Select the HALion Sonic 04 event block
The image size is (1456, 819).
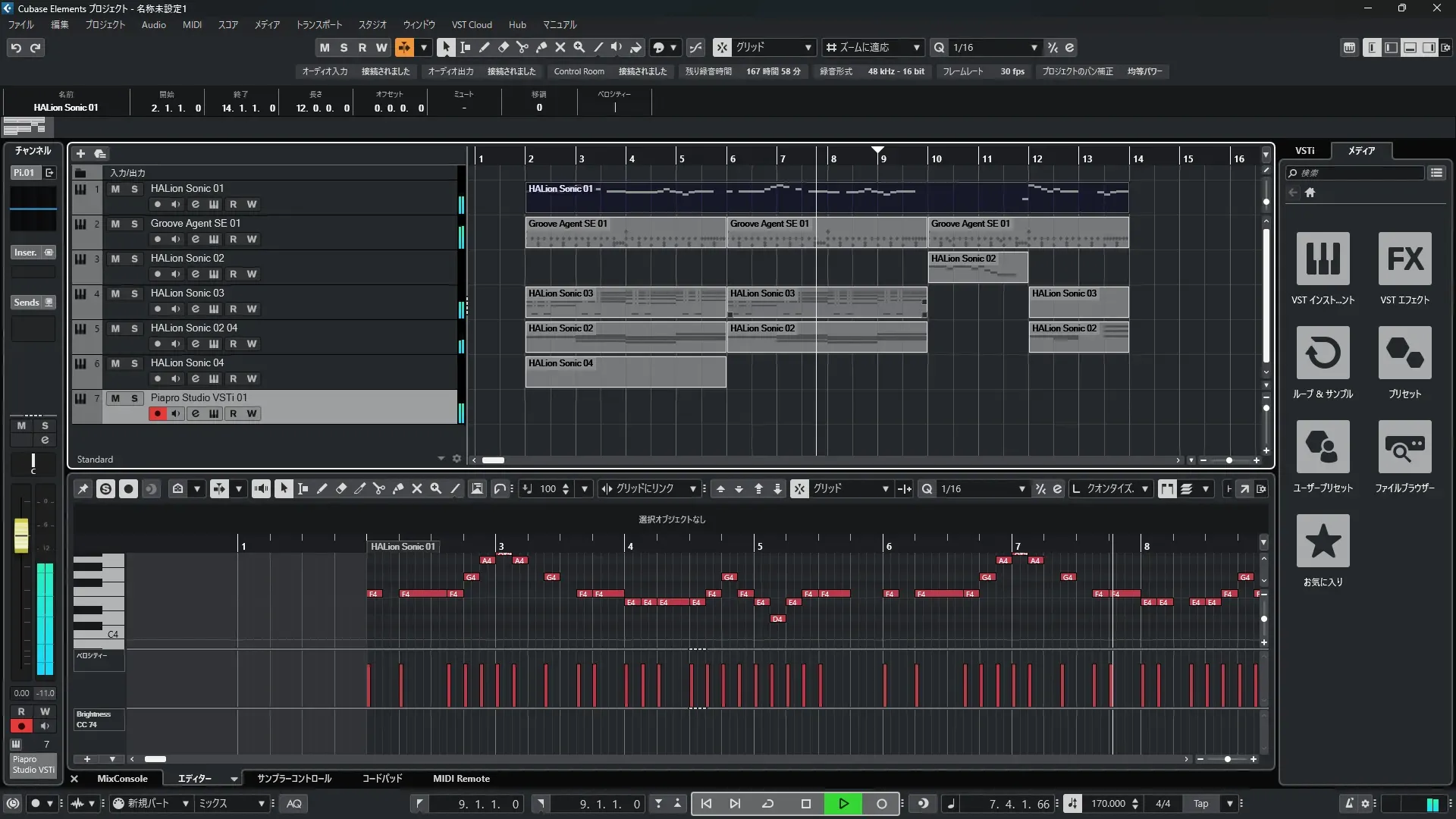point(625,372)
